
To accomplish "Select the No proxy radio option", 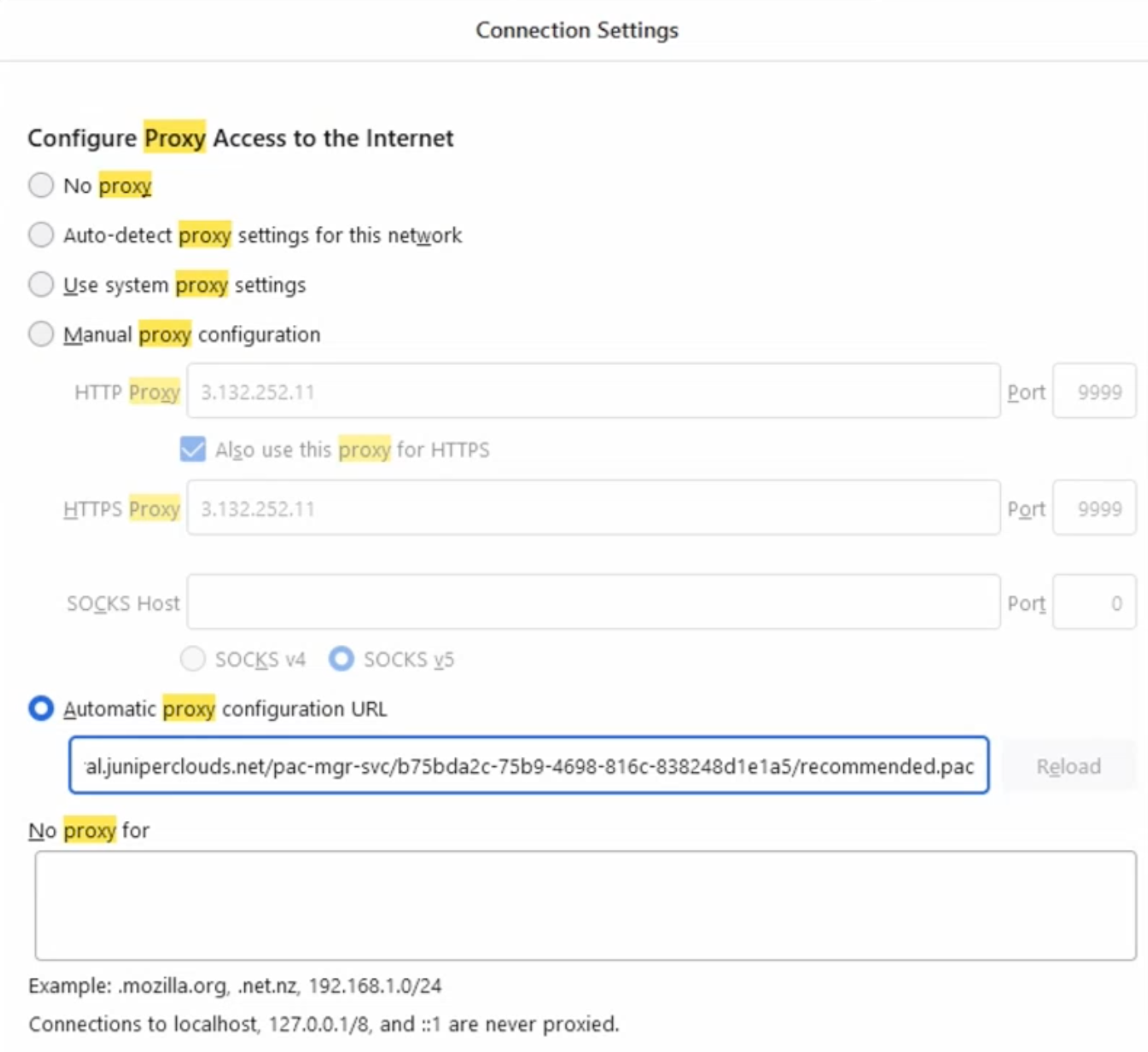I will click(41, 185).
